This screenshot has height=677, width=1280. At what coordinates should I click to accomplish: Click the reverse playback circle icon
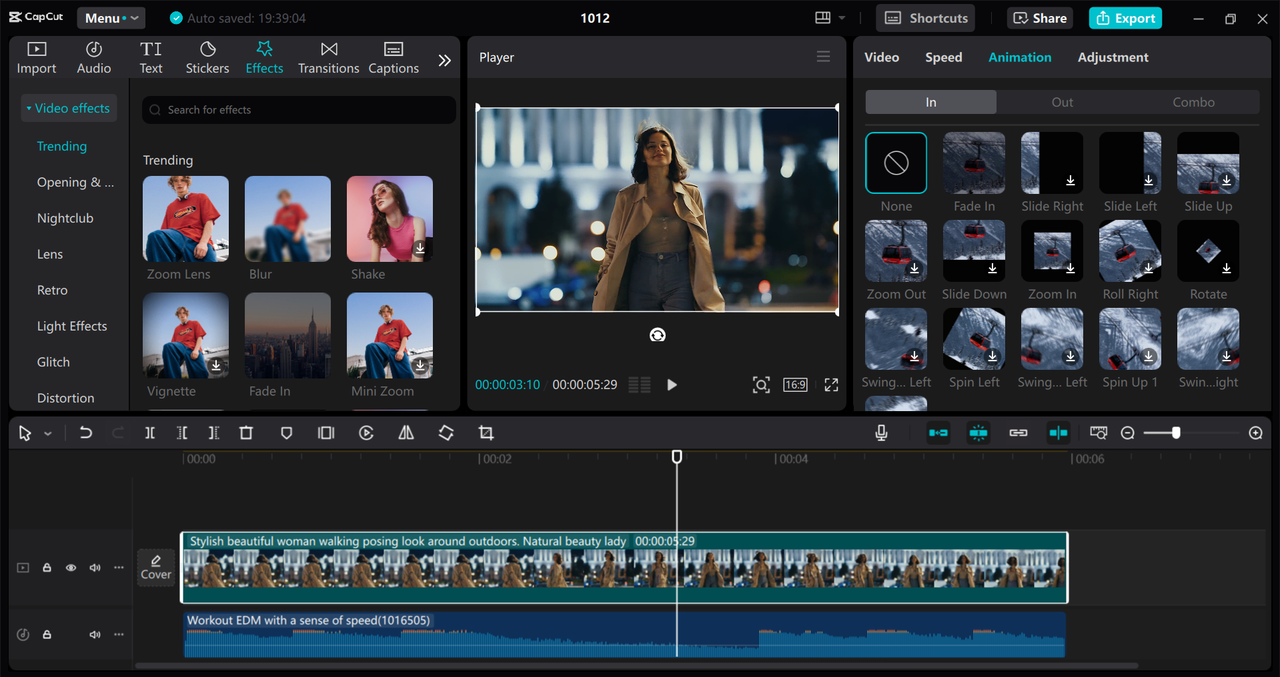click(366, 433)
